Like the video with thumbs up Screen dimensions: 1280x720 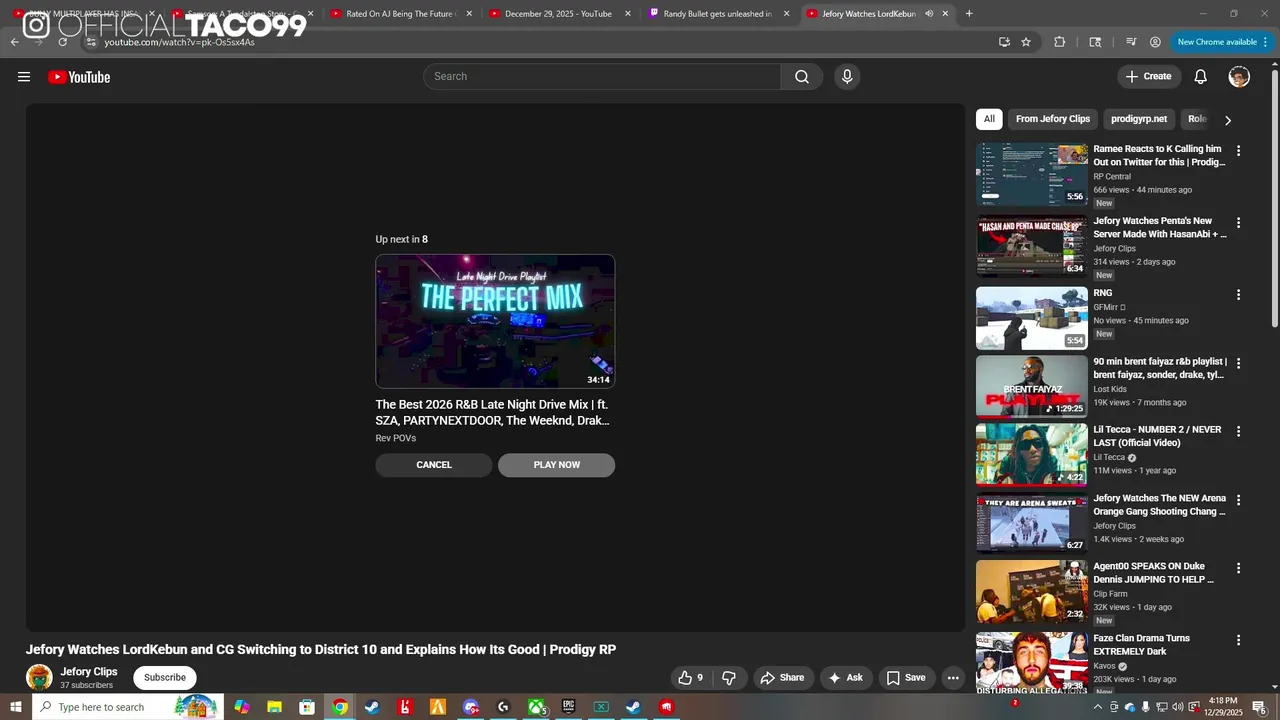click(691, 678)
